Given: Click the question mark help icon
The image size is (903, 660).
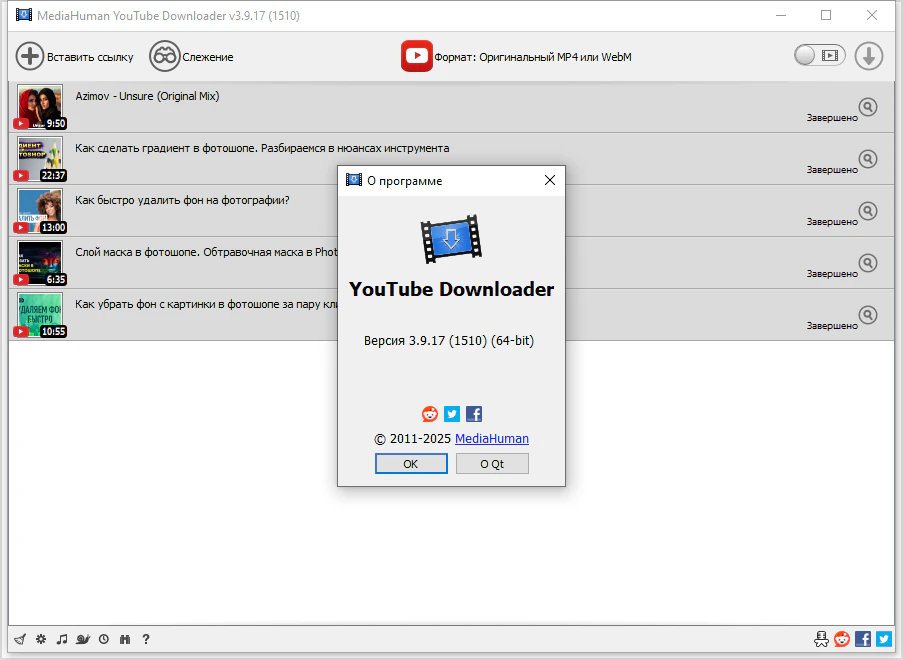Looking at the screenshot, I should [146, 639].
